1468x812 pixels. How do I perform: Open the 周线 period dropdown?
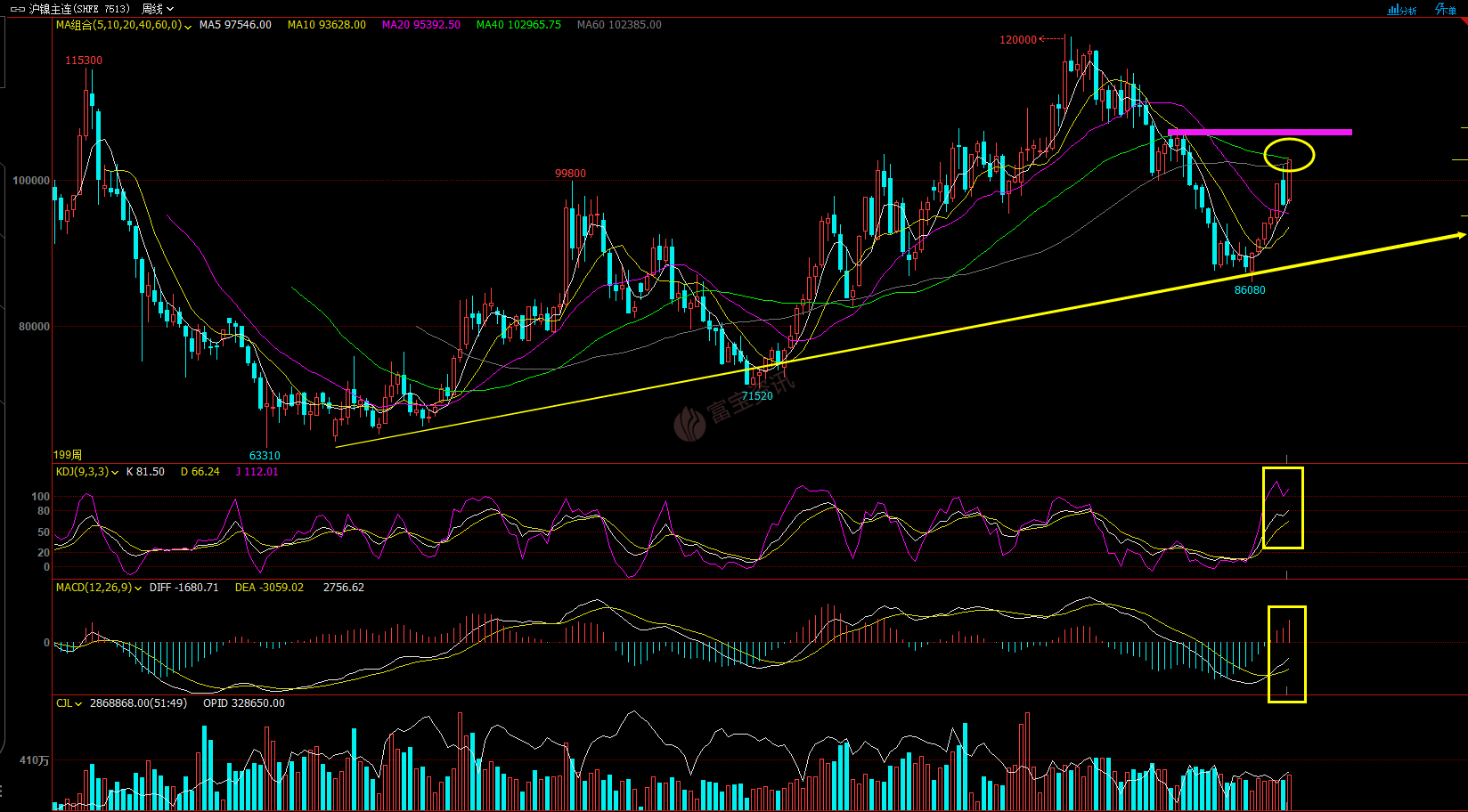[158, 9]
